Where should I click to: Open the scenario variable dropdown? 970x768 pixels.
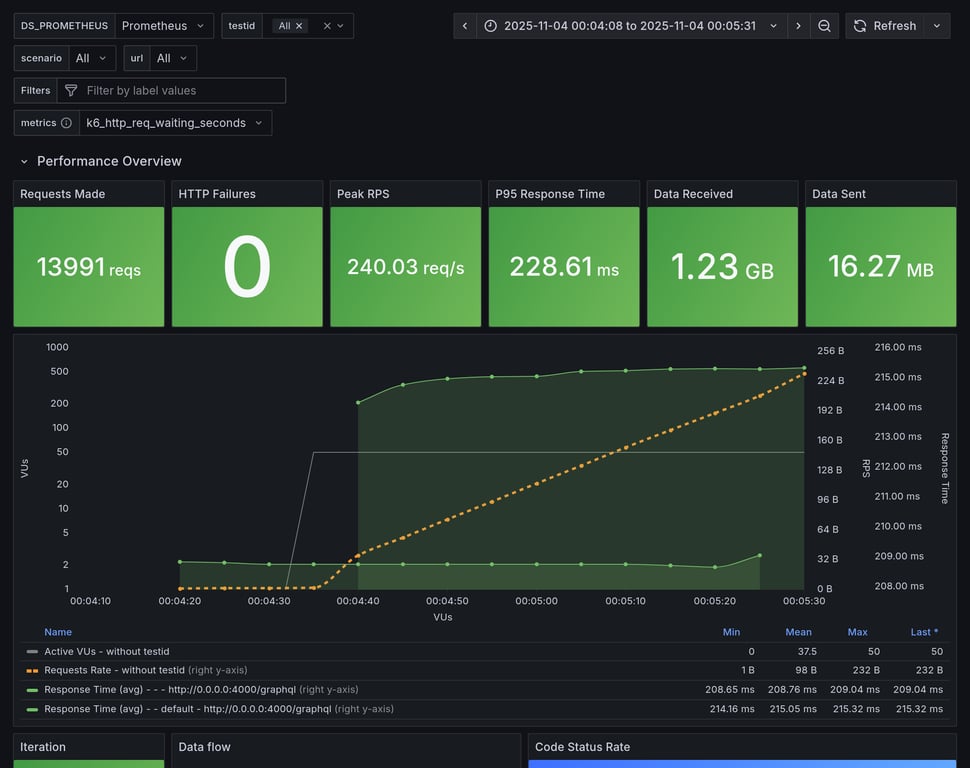91,59
